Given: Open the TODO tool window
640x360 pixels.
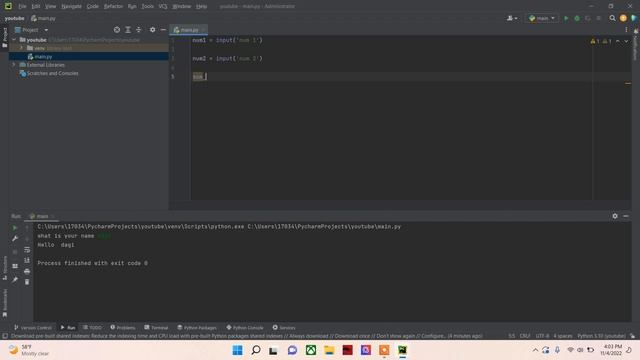Looking at the screenshot, I should (x=92, y=328).
